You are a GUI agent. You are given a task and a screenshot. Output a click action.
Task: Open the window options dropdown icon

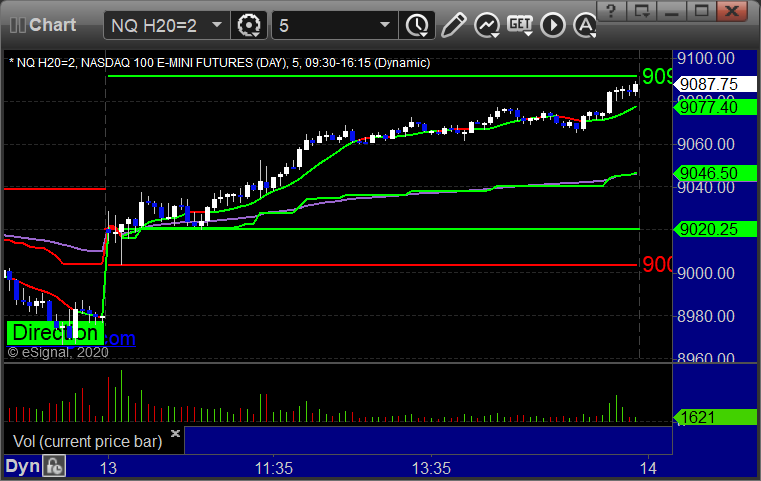coord(641,11)
